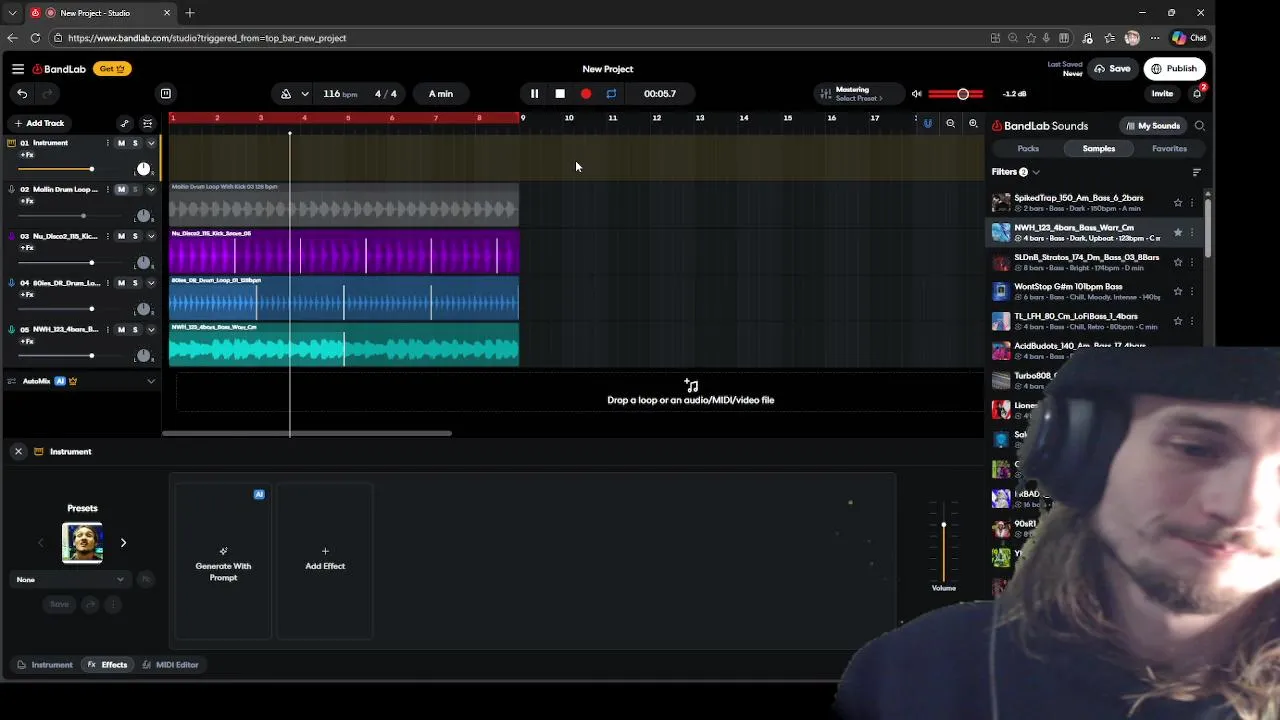Open sort options for samples list

1196,172
